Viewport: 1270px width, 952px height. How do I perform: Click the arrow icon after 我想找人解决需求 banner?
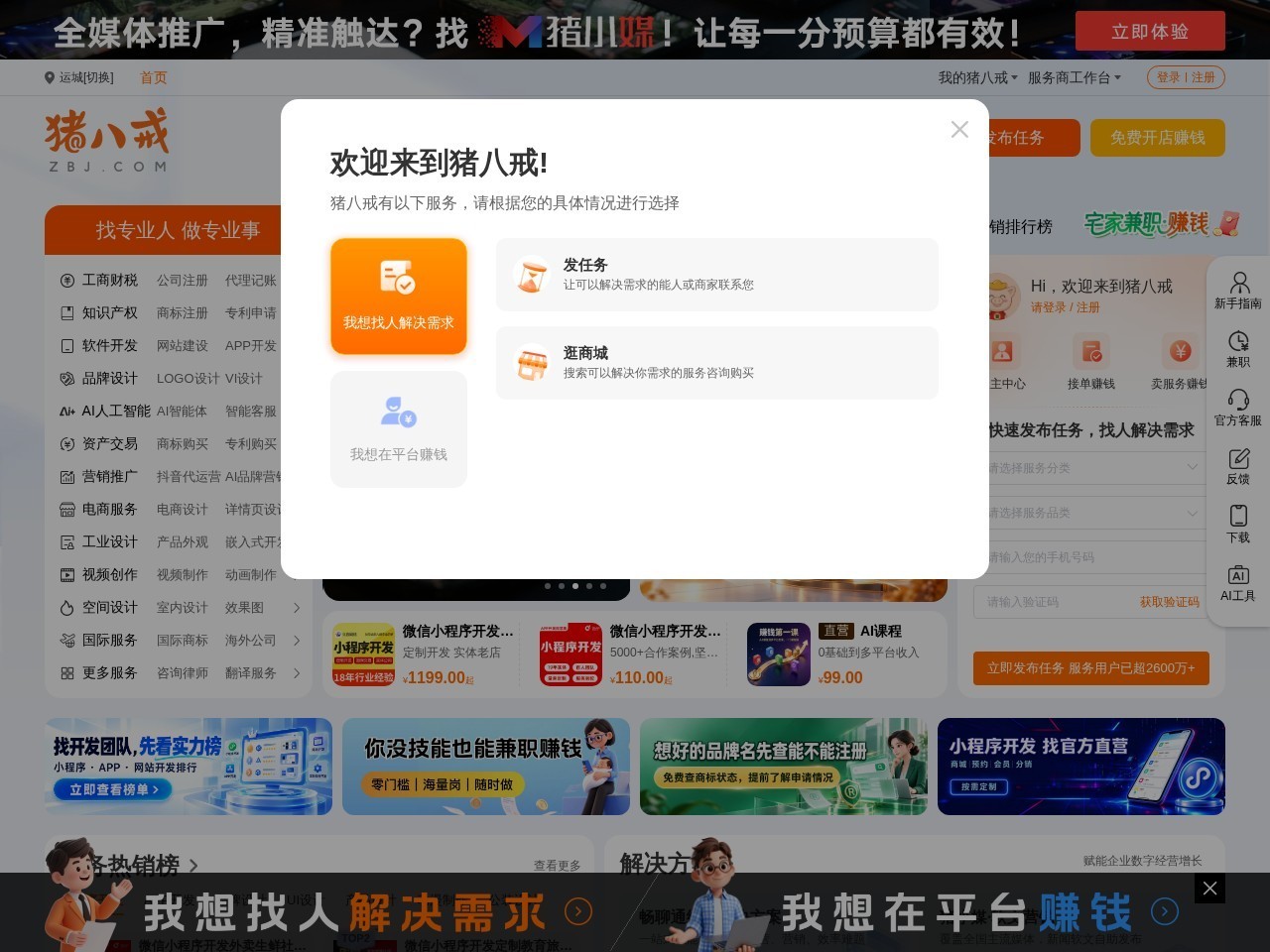(x=578, y=911)
